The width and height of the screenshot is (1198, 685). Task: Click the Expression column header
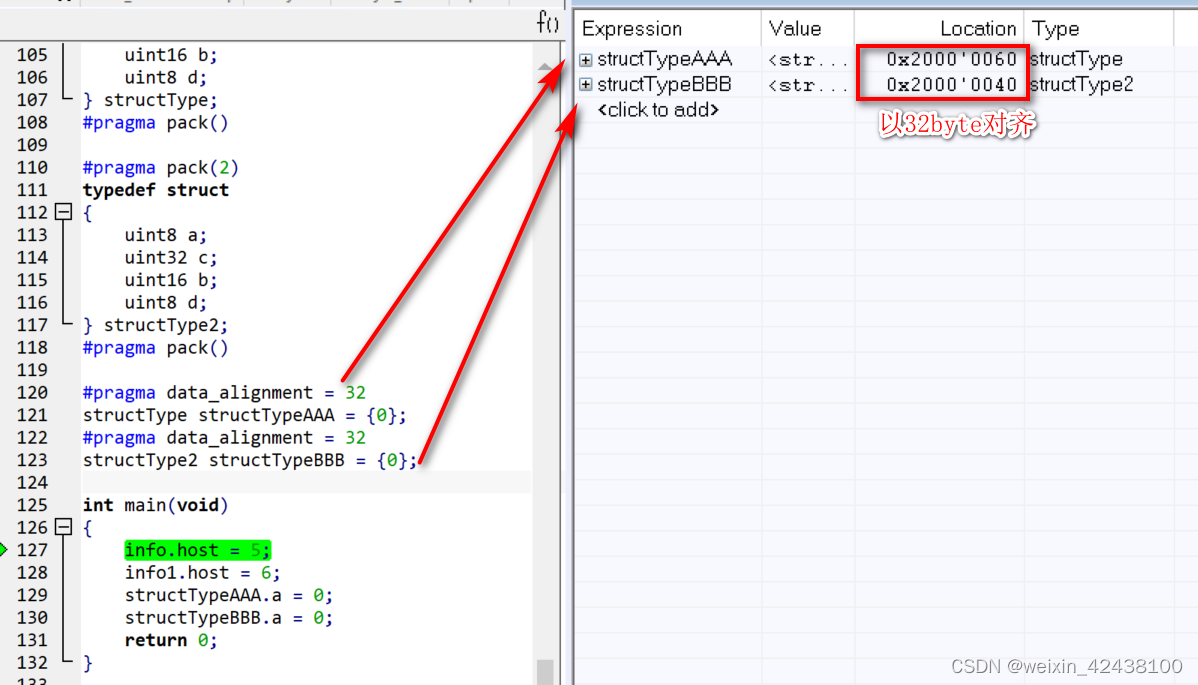click(631, 28)
